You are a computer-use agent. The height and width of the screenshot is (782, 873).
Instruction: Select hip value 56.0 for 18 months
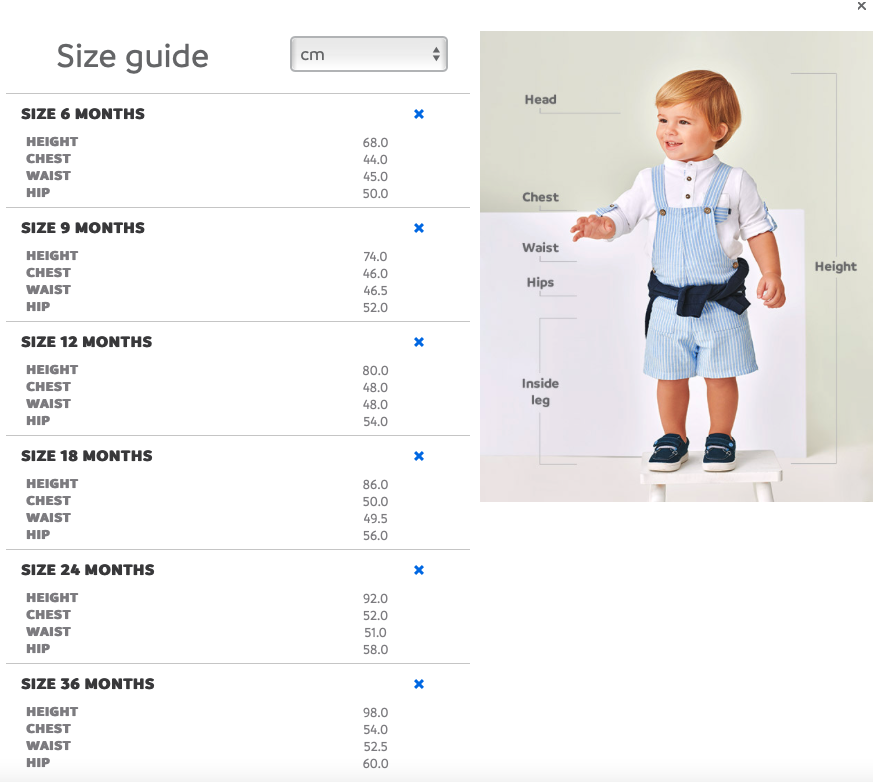(375, 536)
